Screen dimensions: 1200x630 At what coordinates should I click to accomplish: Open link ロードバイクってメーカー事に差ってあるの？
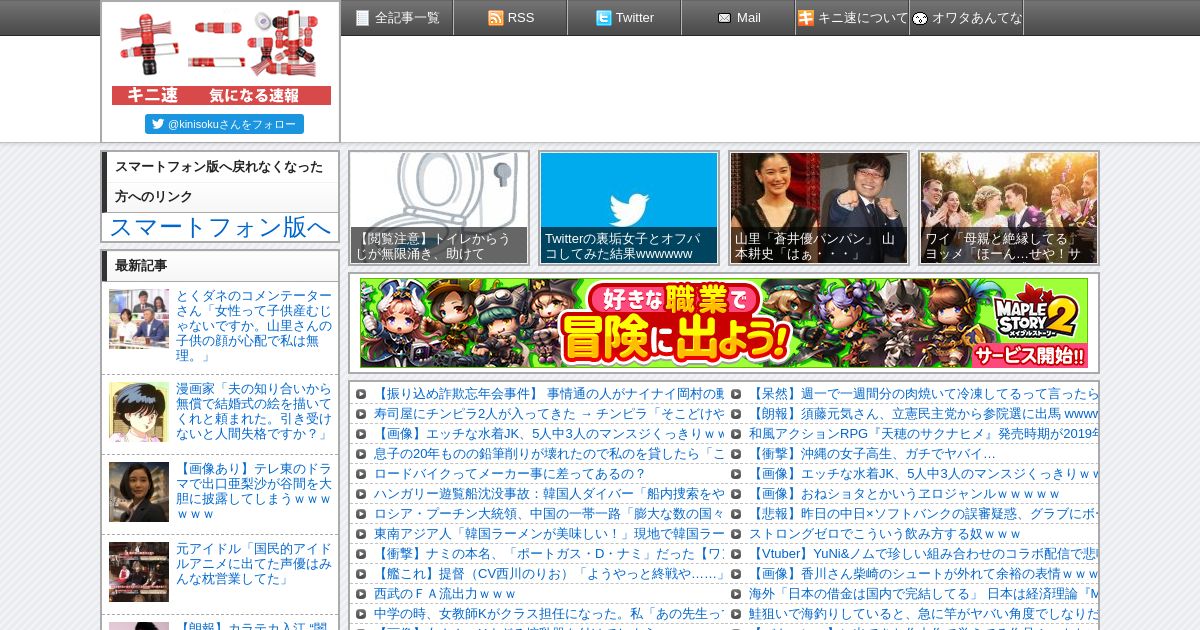tap(510, 474)
